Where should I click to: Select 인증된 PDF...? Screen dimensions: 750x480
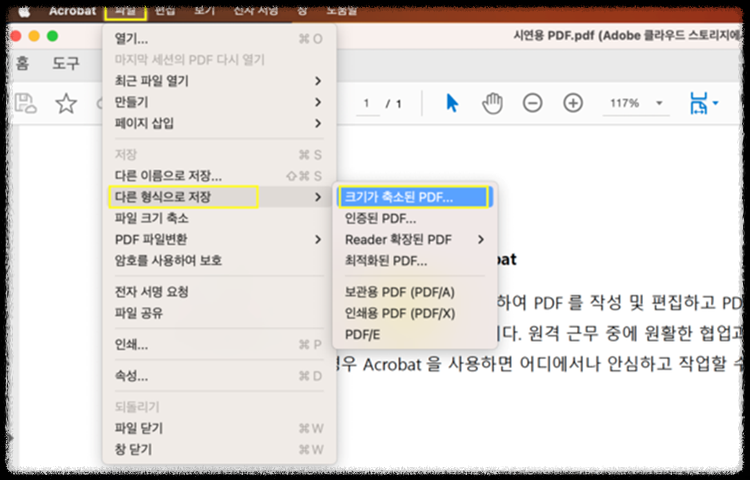tap(415, 218)
